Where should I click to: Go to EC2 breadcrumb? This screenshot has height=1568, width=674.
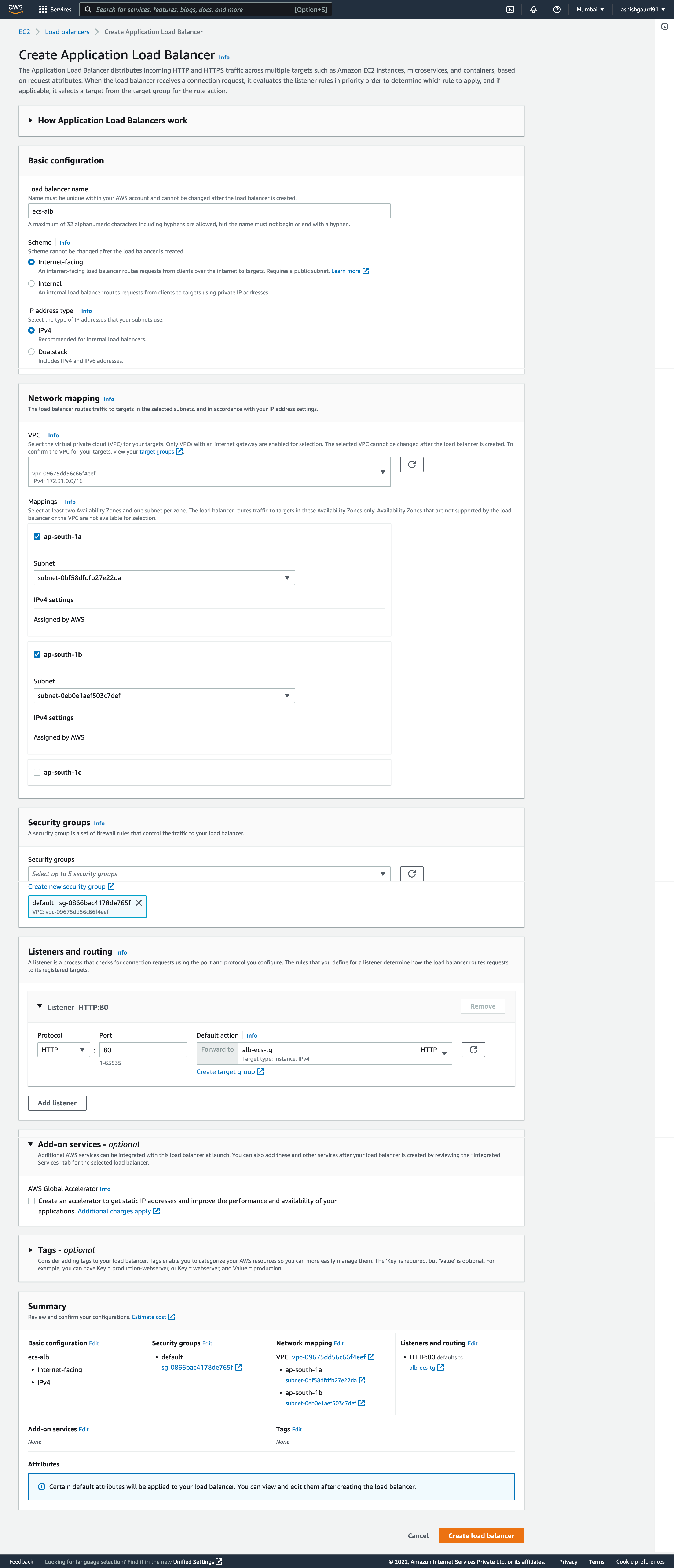24,32
